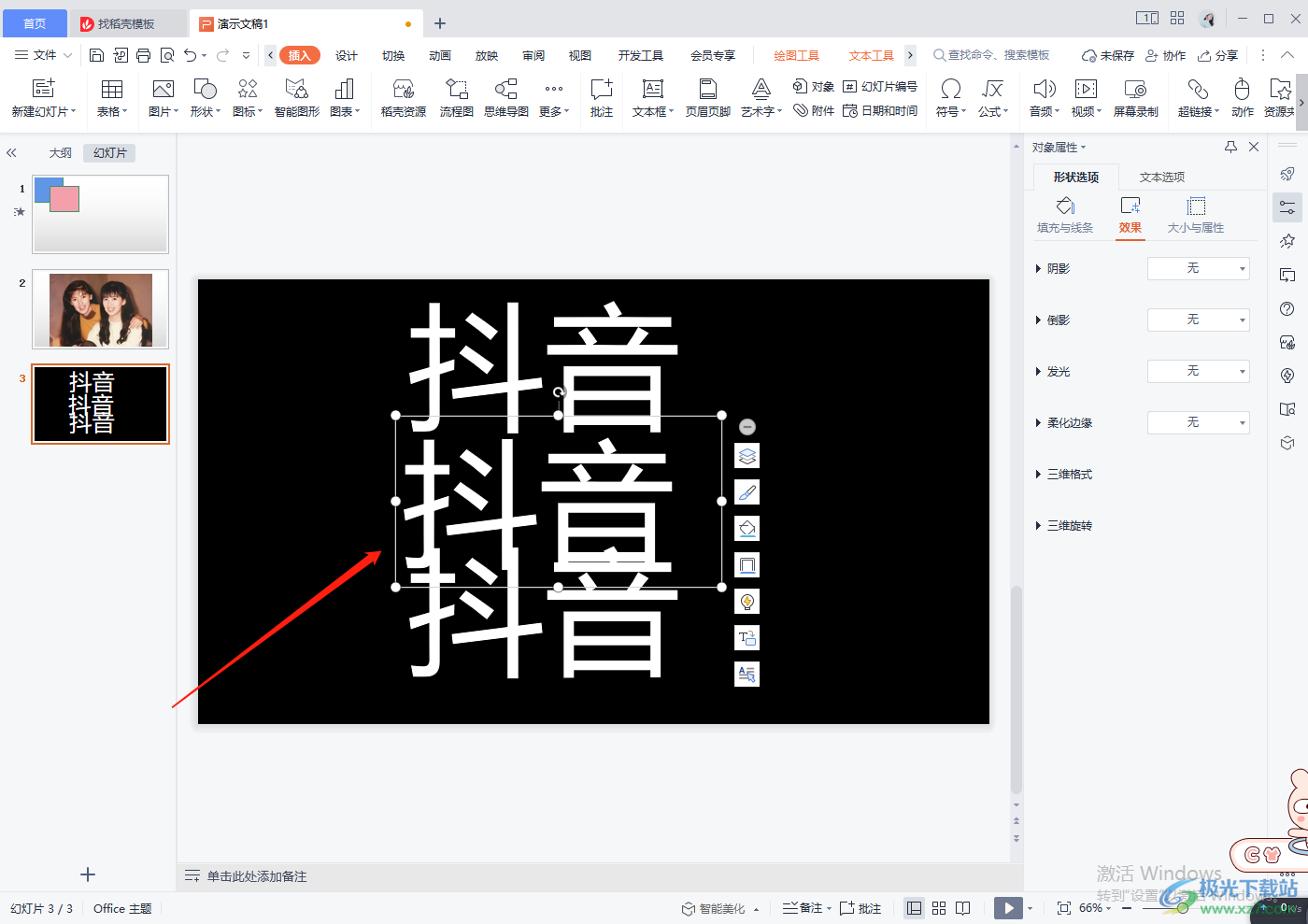Viewport: 1308px width, 924px height.
Task: Click the add slide plus button
Action: (x=88, y=874)
